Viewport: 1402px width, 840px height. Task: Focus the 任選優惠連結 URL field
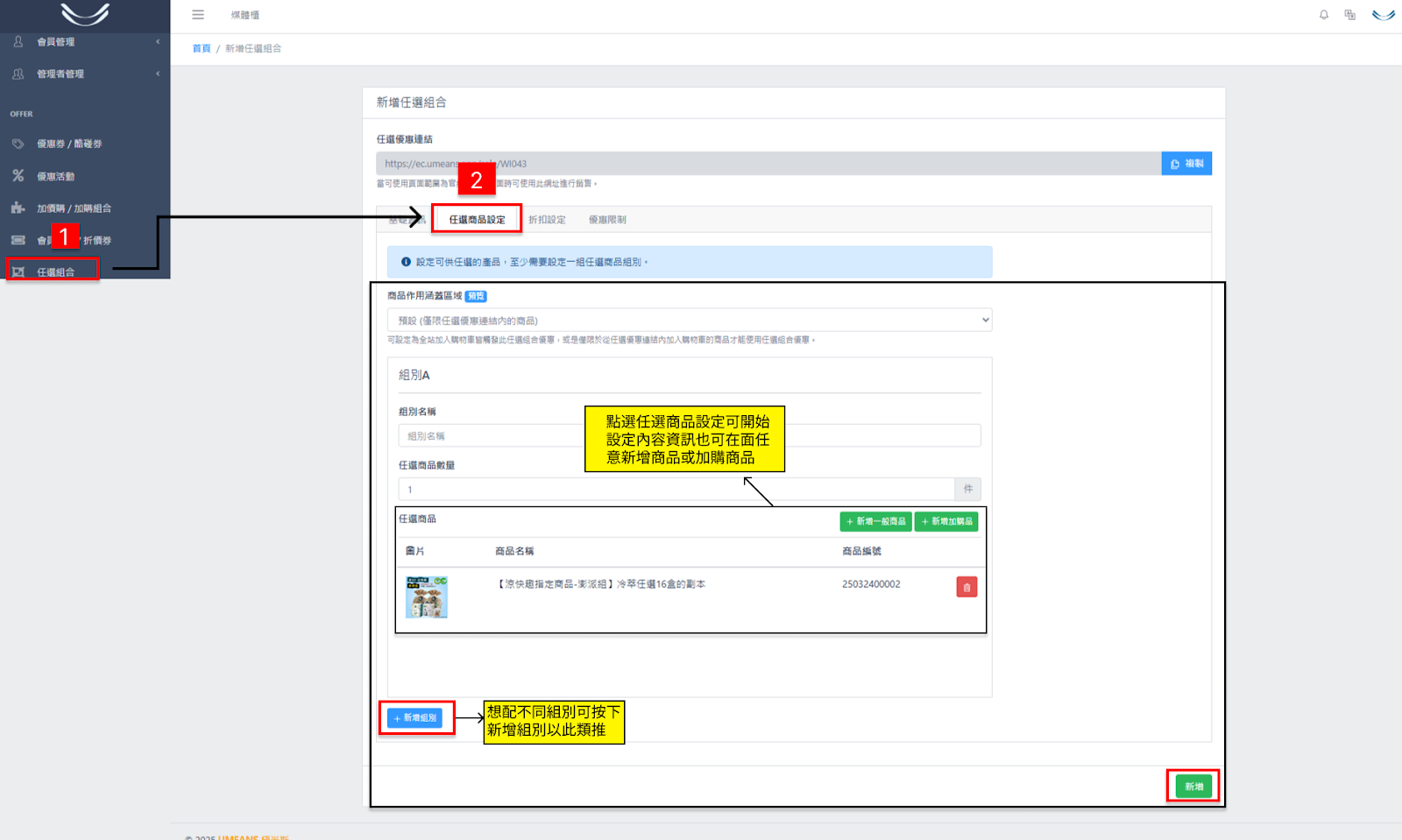768,164
